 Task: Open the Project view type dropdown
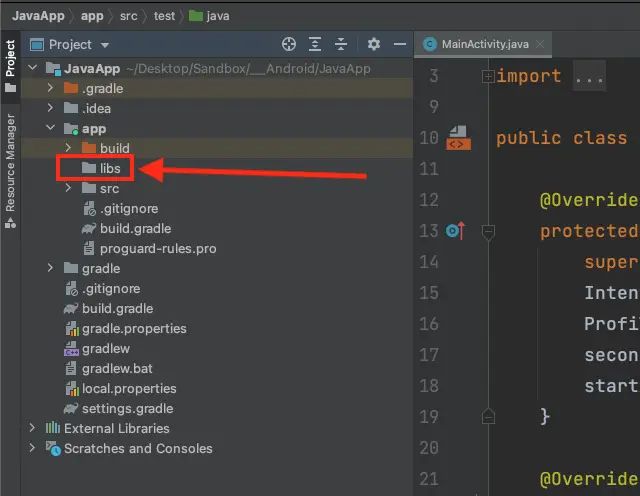click(105, 45)
